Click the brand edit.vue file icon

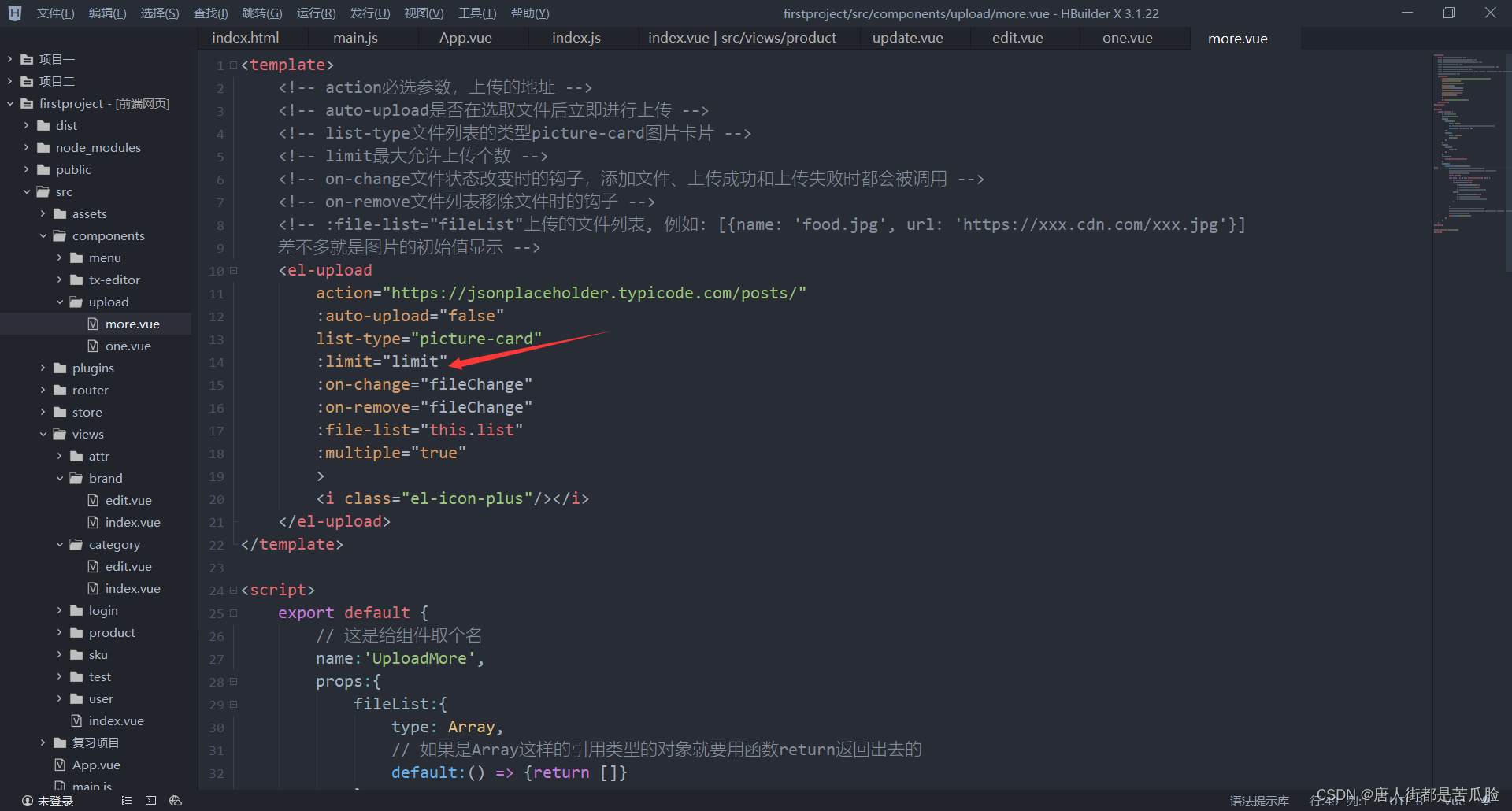point(93,500)
